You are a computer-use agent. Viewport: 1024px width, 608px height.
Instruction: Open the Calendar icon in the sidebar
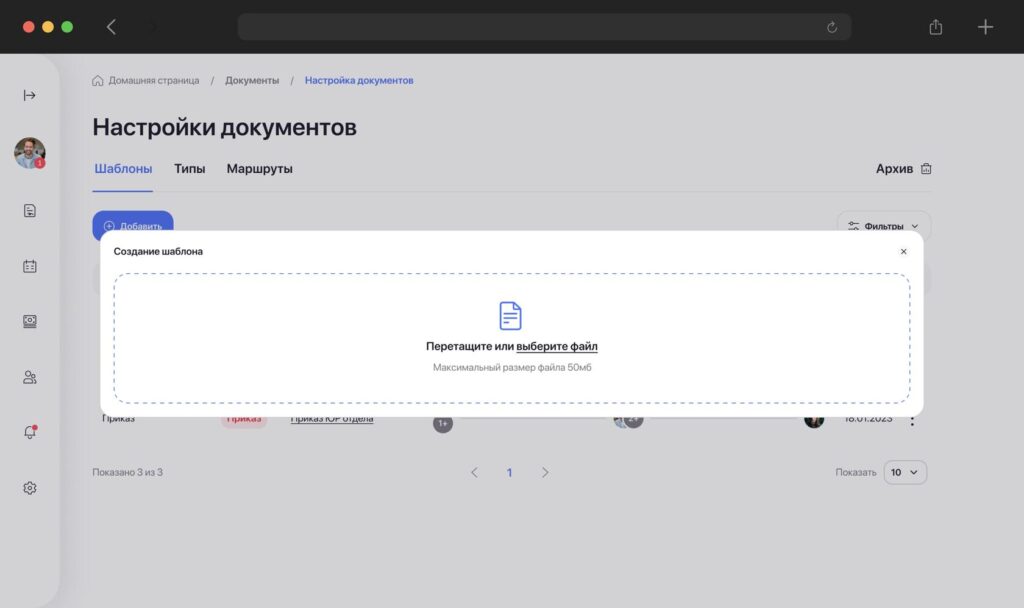(x=29, y=265)
